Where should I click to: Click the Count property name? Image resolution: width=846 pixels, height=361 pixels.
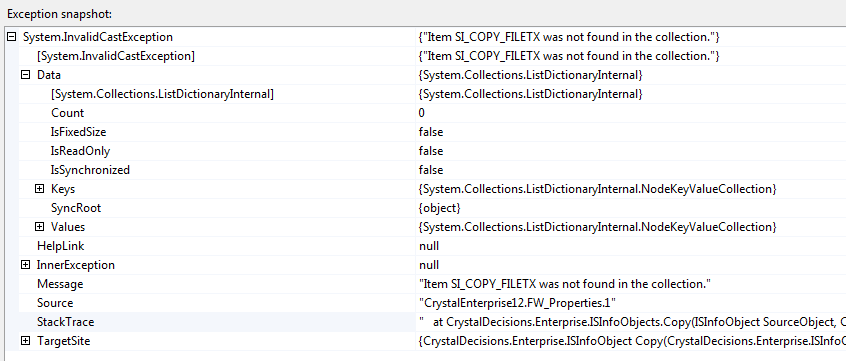[x=67, y=113]
